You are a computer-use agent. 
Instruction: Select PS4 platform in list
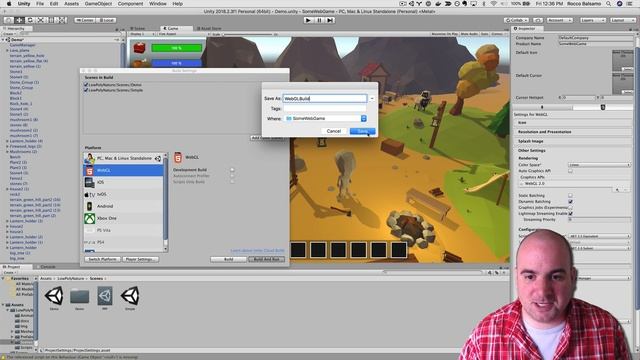123,242
